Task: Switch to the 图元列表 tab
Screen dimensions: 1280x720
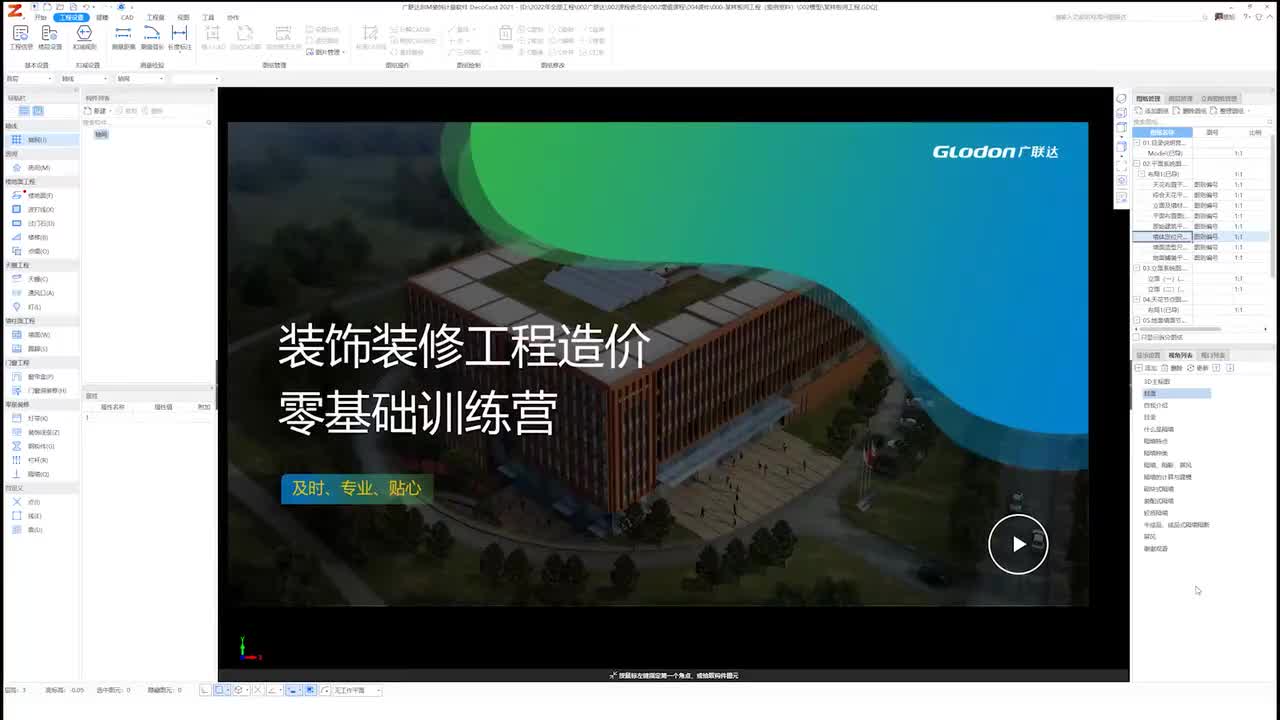Action: point(1213,355)
